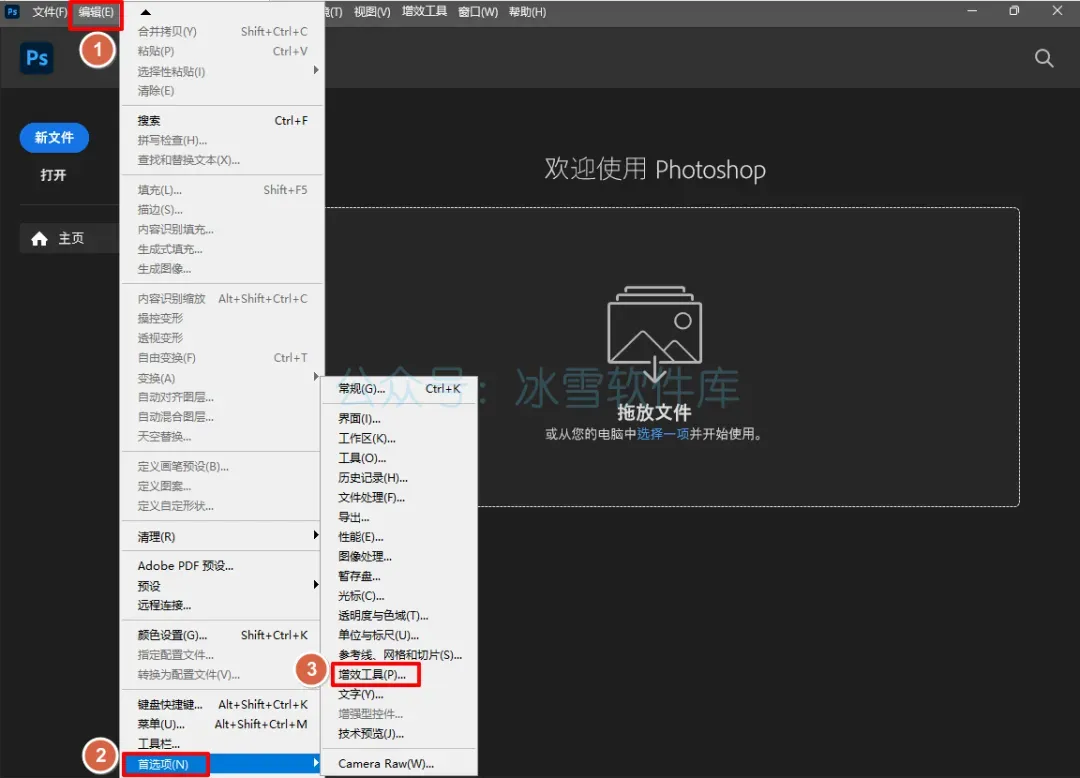Open 性能(E)... preferences
Image resolution: width=1080 pixels, height=778 pixels.
(x=399, y=537)
